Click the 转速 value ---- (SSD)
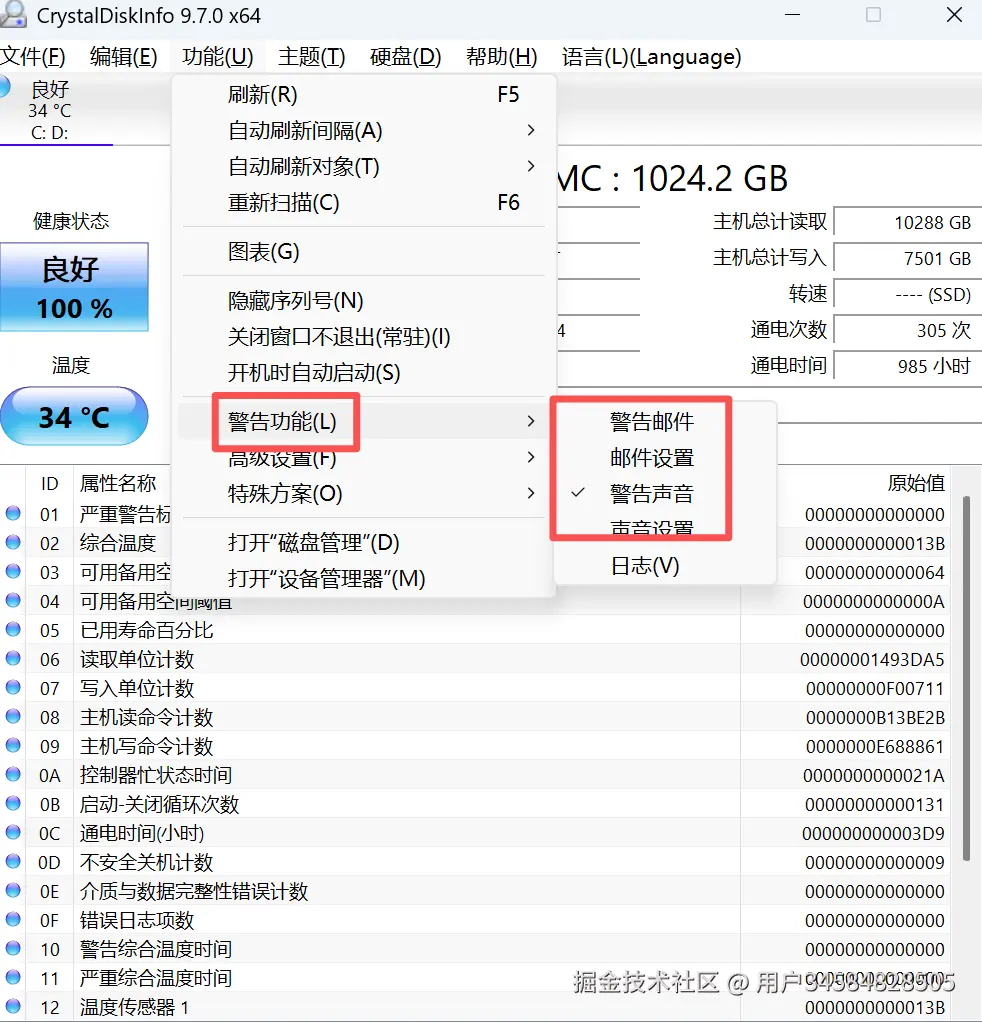Viewport: 982px width, 1022px height. [x=906, y=295]
